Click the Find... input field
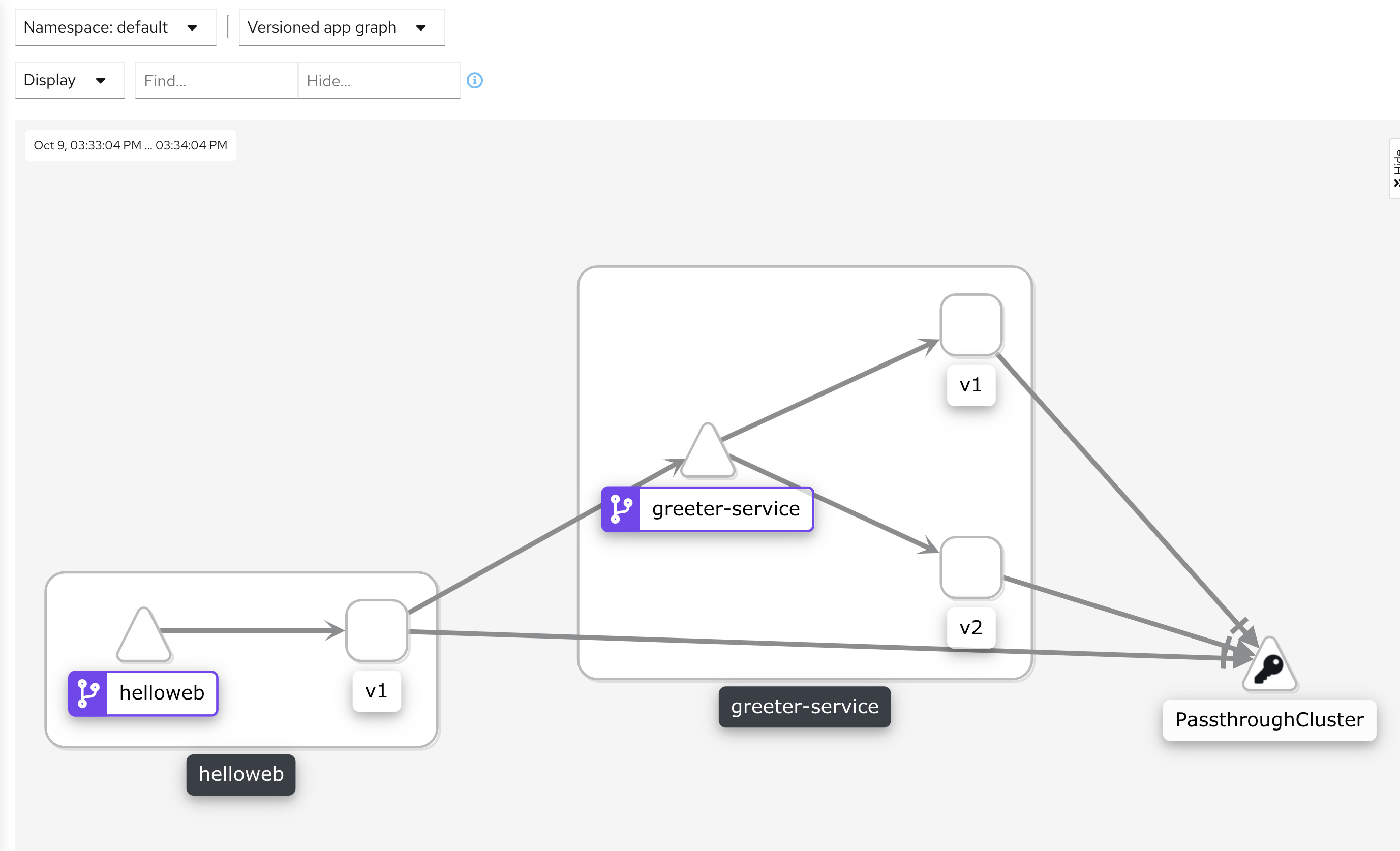This screenshot has width=1400, height=851. click(217, 81)
